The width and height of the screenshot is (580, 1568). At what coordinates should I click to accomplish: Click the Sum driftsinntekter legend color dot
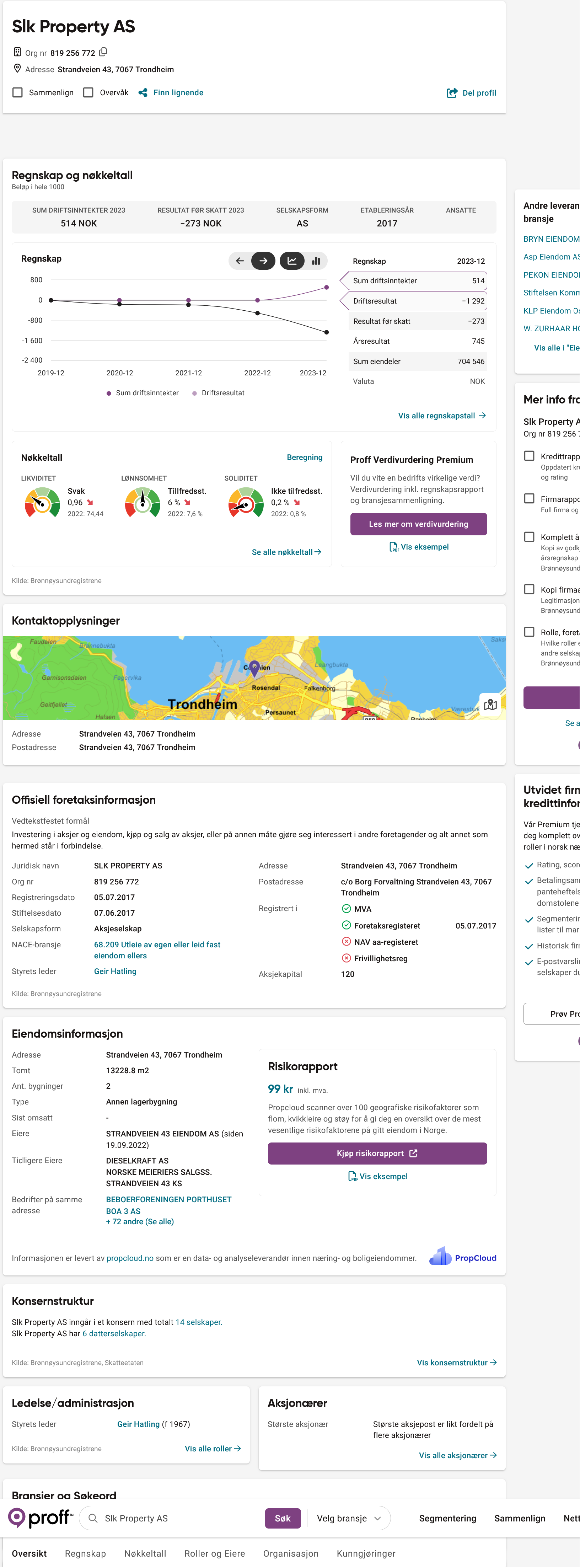pos(109,393)
